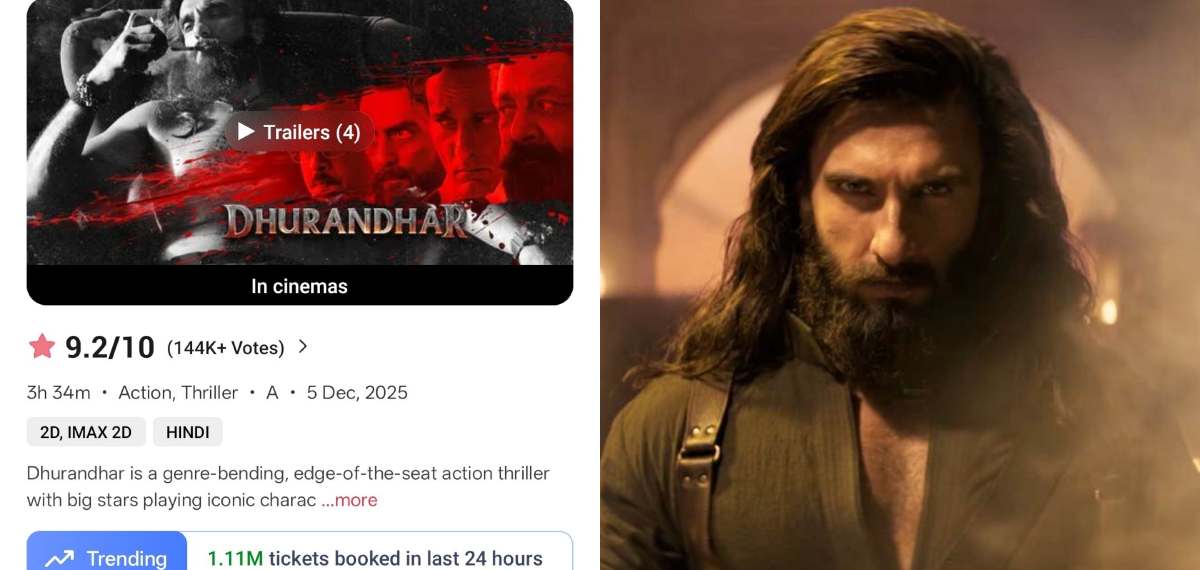Expand description with the ...more link
The width and height of the screenshot is (1200, 570).
(349, 500)
